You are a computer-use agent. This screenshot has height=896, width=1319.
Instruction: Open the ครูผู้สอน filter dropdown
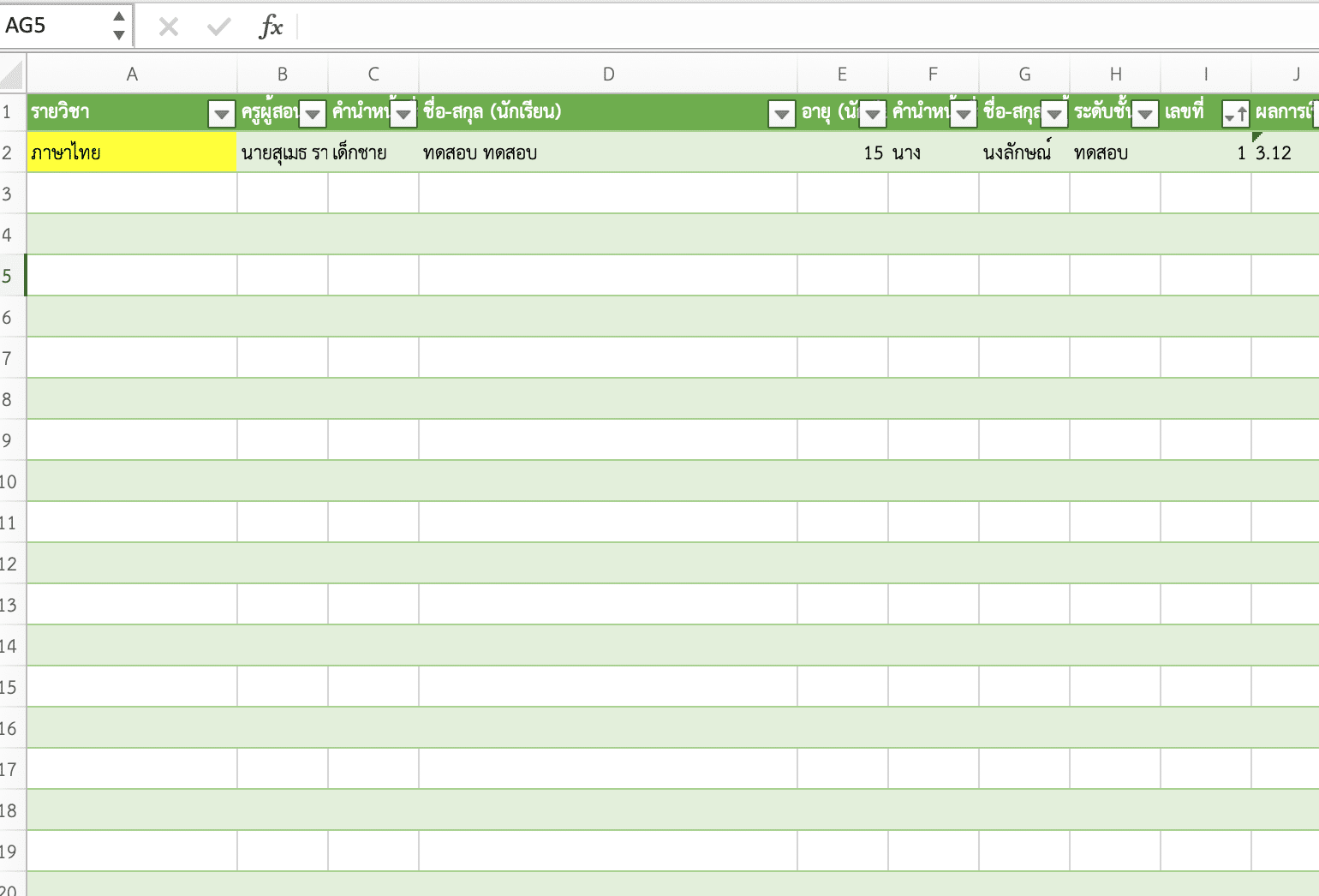[313, 113]
